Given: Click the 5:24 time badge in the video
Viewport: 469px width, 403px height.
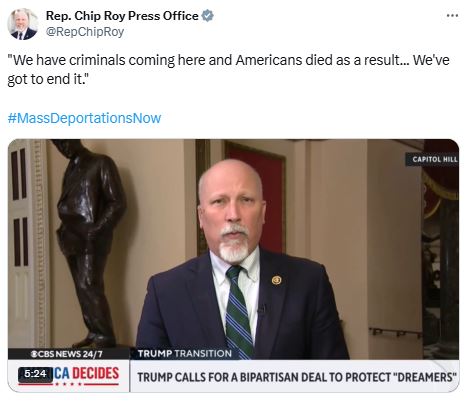Looking at the screenshot, I should click(35, 374).
